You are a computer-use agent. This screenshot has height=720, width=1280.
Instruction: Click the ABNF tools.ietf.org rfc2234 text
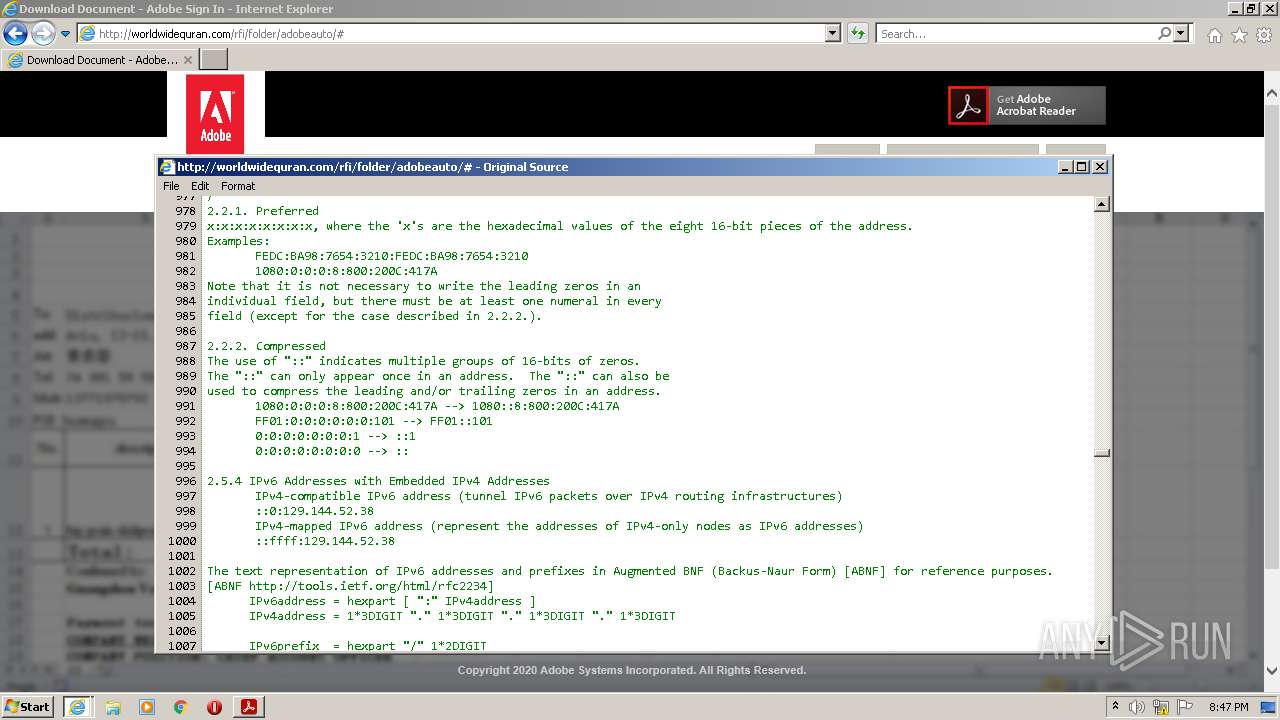pyautogui.click(x=350, y=586)
